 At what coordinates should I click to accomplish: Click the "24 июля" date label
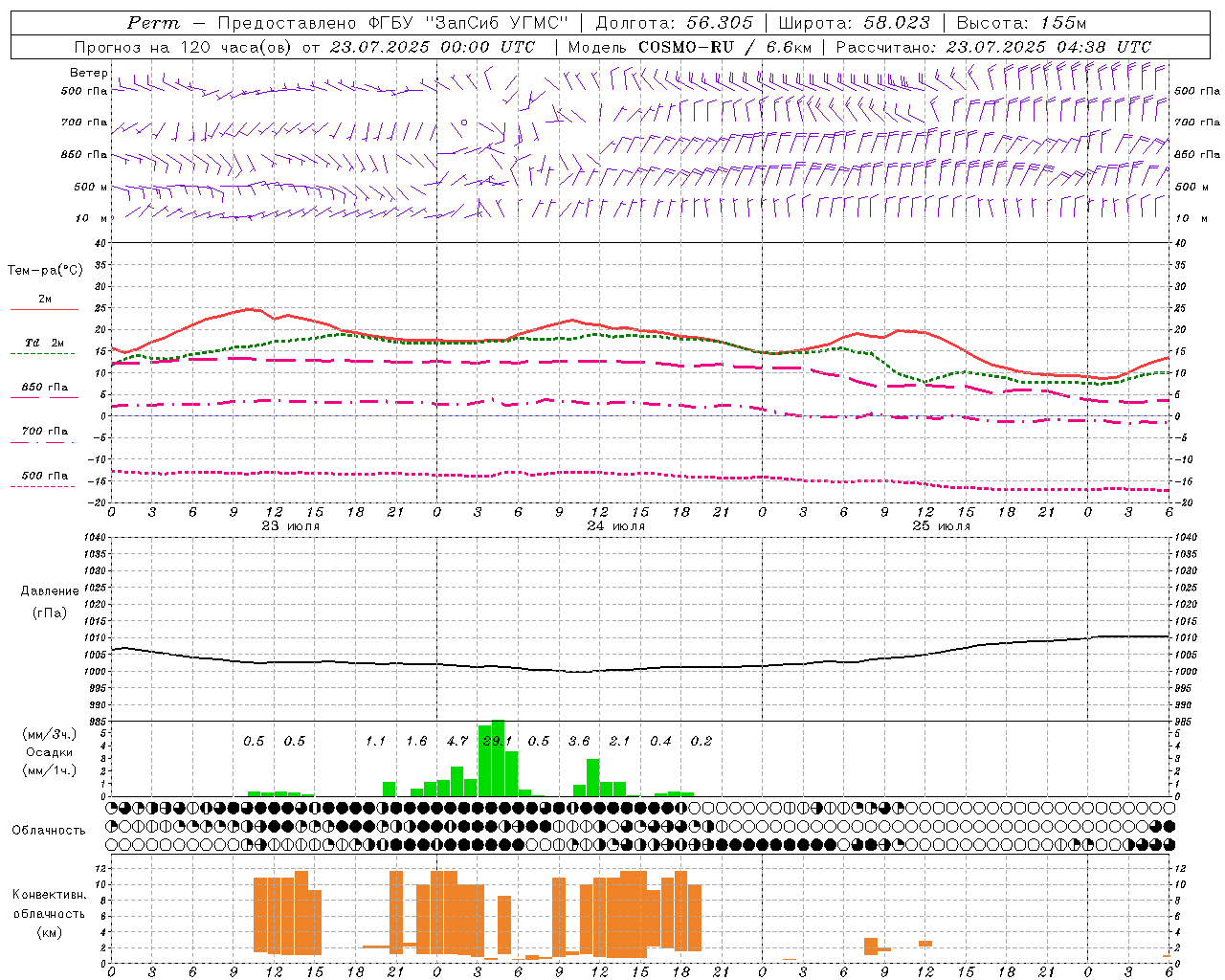616,526
